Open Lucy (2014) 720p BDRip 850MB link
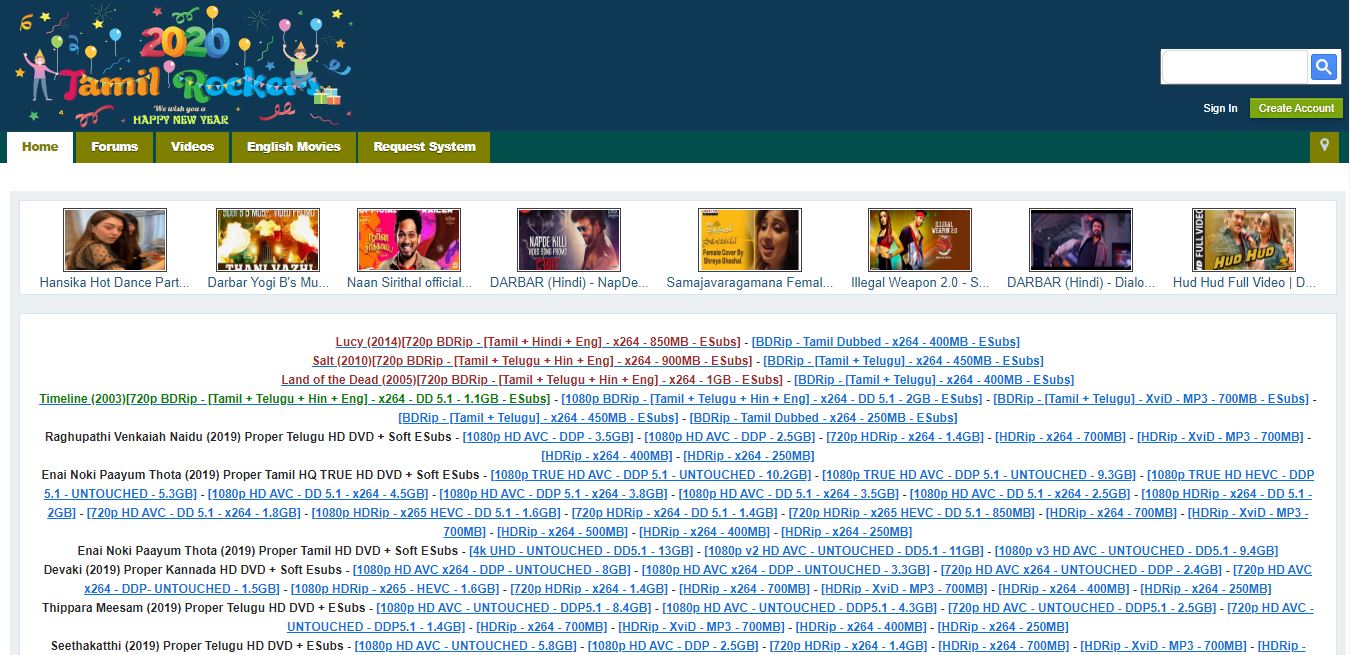This screenshot has width=1350, height=655. point(538,342)
